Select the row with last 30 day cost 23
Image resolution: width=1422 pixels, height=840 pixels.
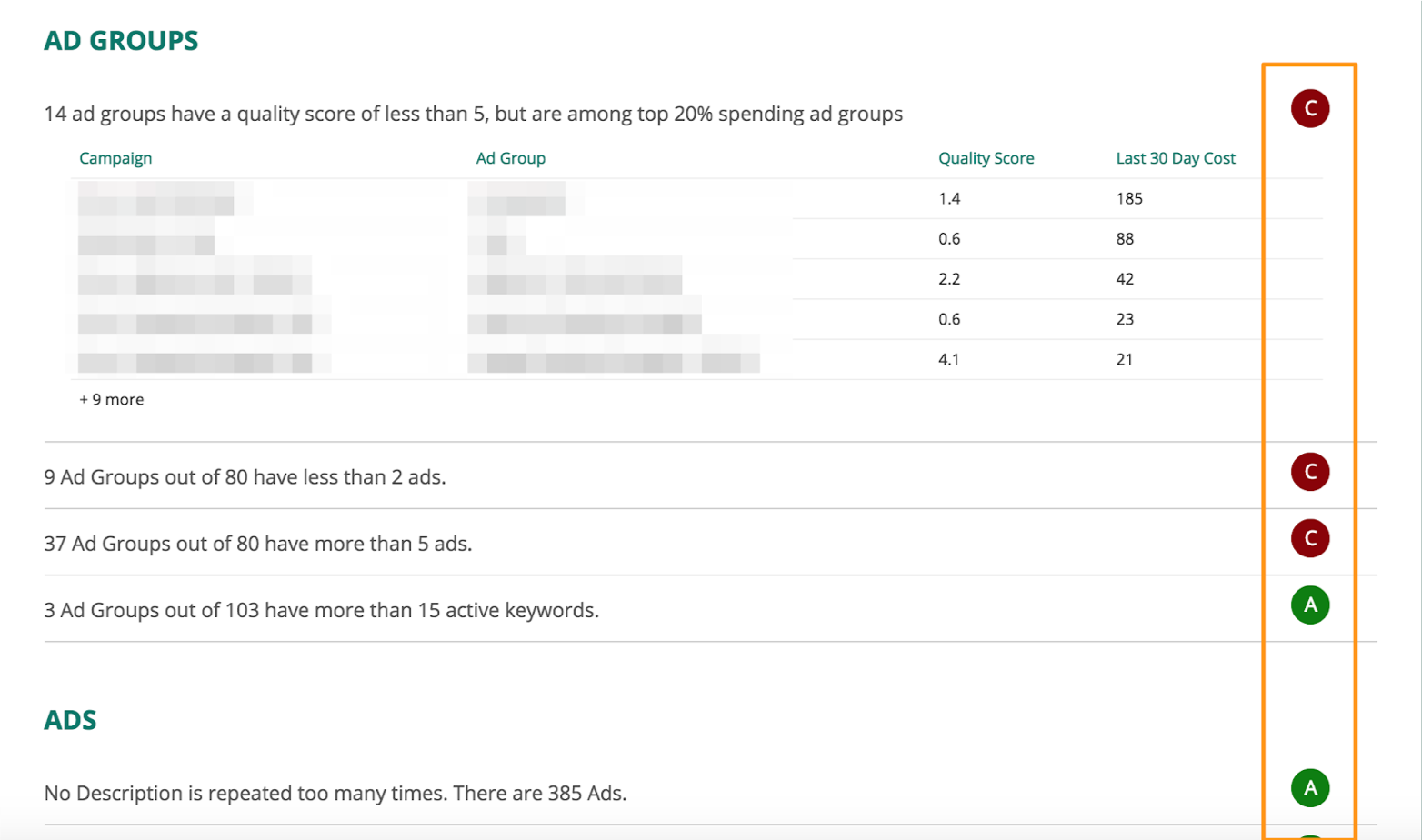click(696, 319)
